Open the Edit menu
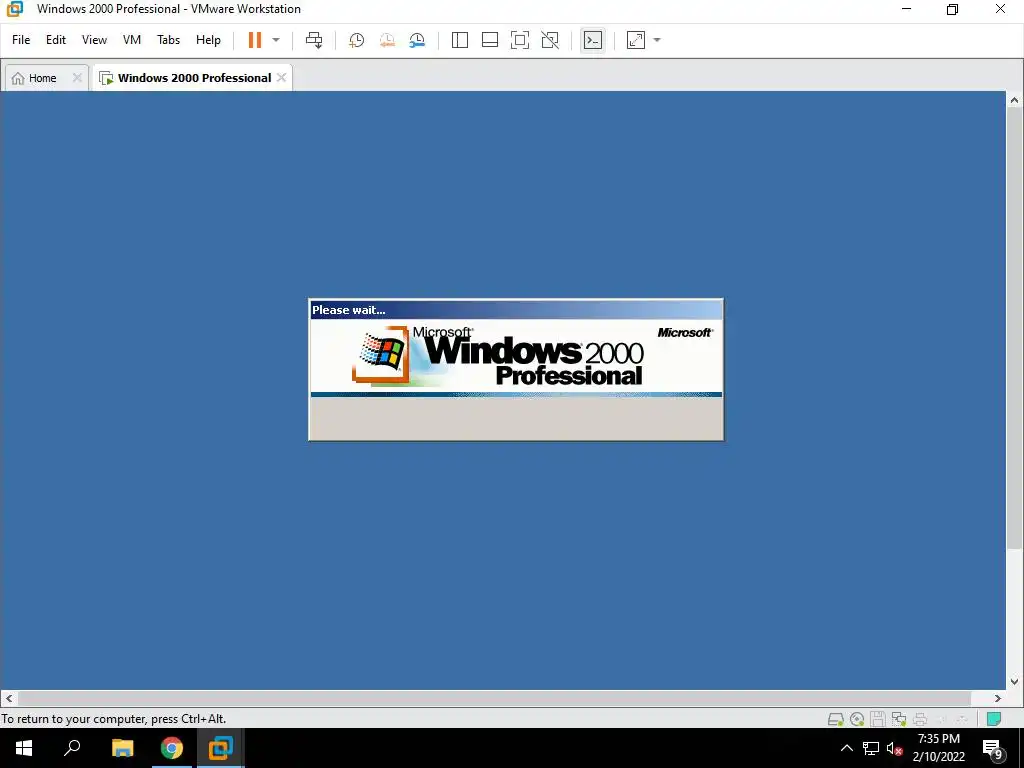 (x=56, y=40)
